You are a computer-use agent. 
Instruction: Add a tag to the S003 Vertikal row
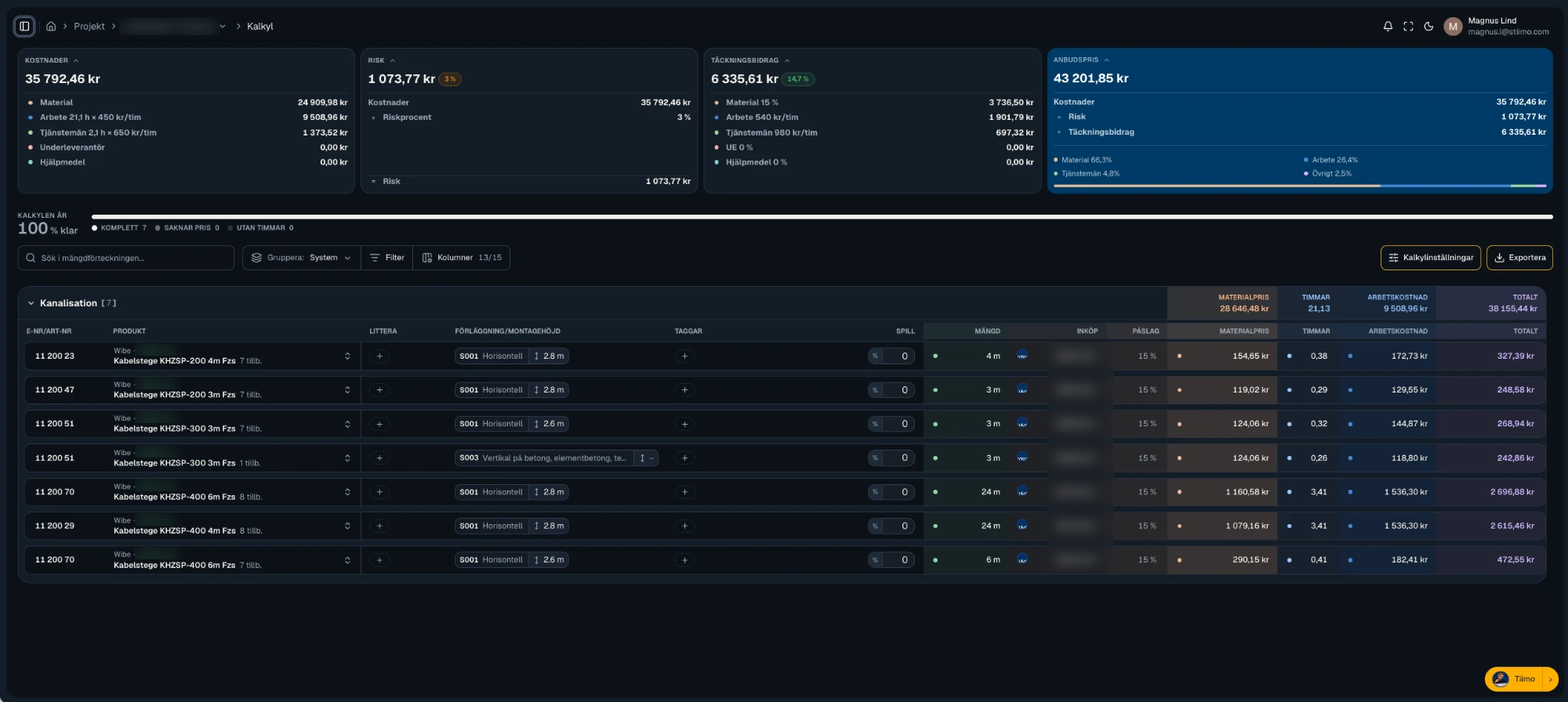click(x=684, y=458)
